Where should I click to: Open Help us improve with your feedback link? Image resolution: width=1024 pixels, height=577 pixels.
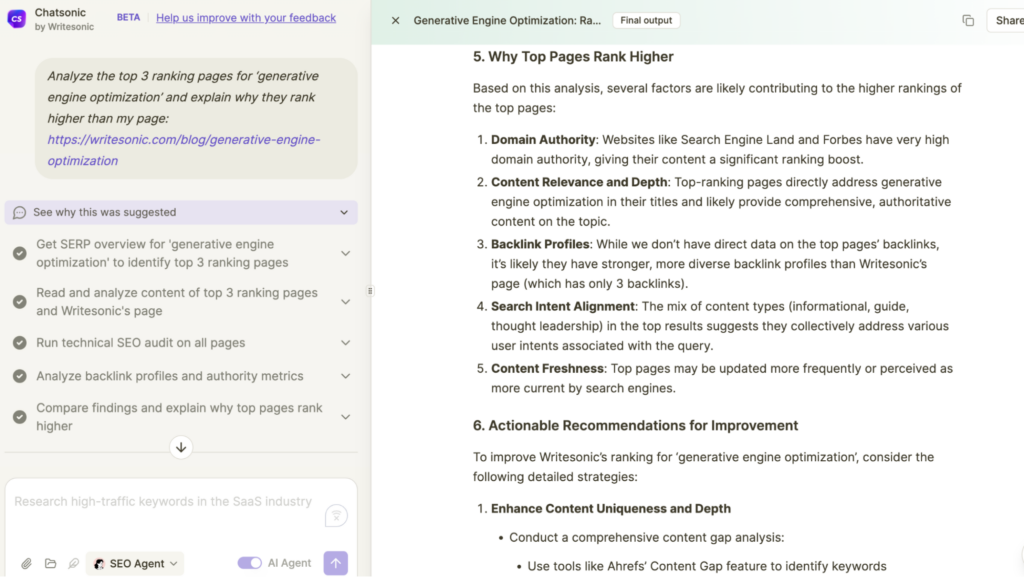coord(246,18)
